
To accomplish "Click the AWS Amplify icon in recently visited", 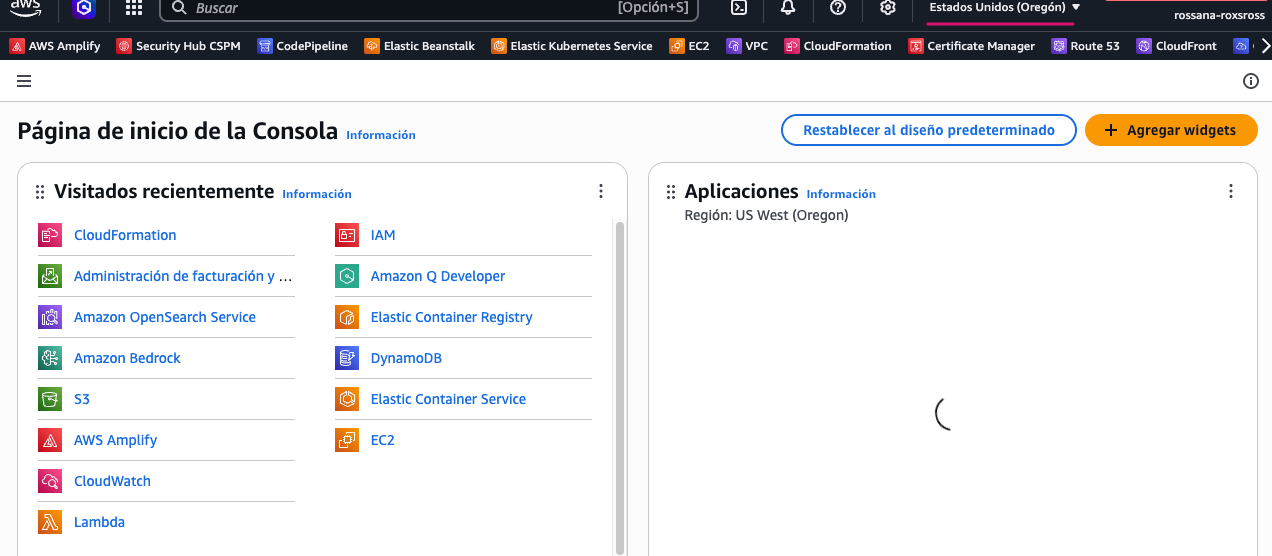I will tap(50, 440).
